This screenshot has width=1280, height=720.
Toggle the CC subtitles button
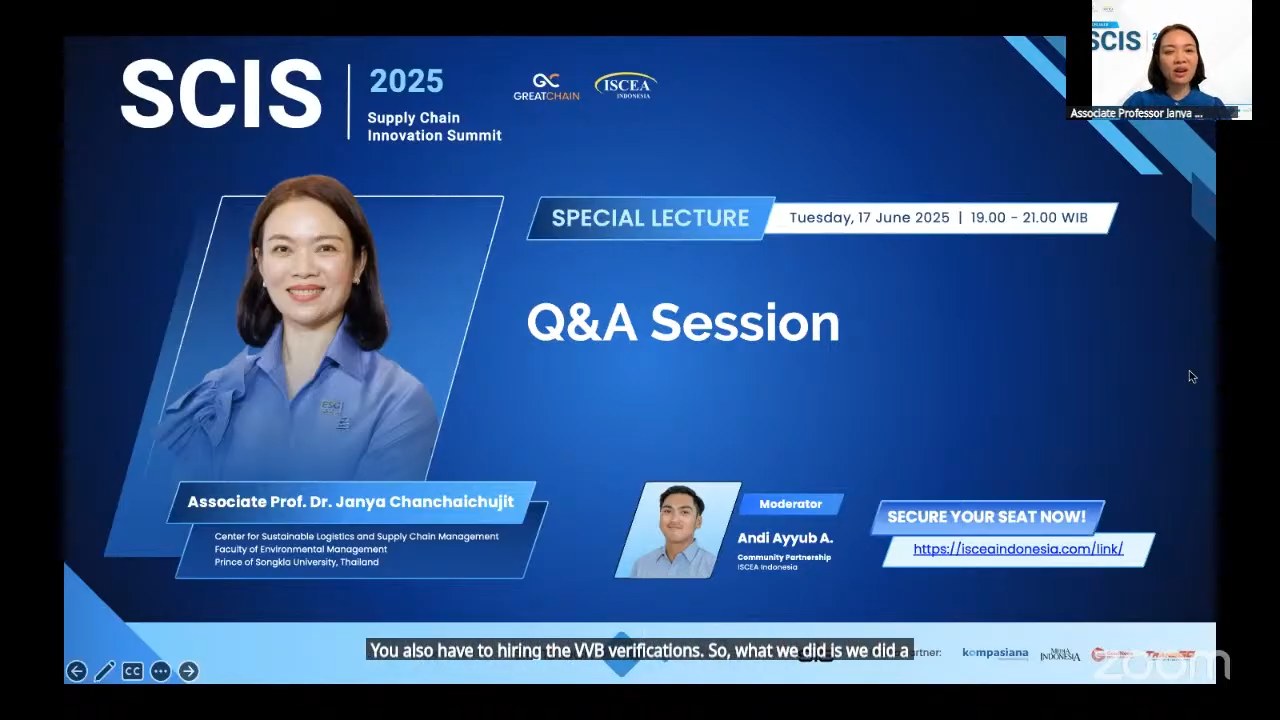point(132,672)
